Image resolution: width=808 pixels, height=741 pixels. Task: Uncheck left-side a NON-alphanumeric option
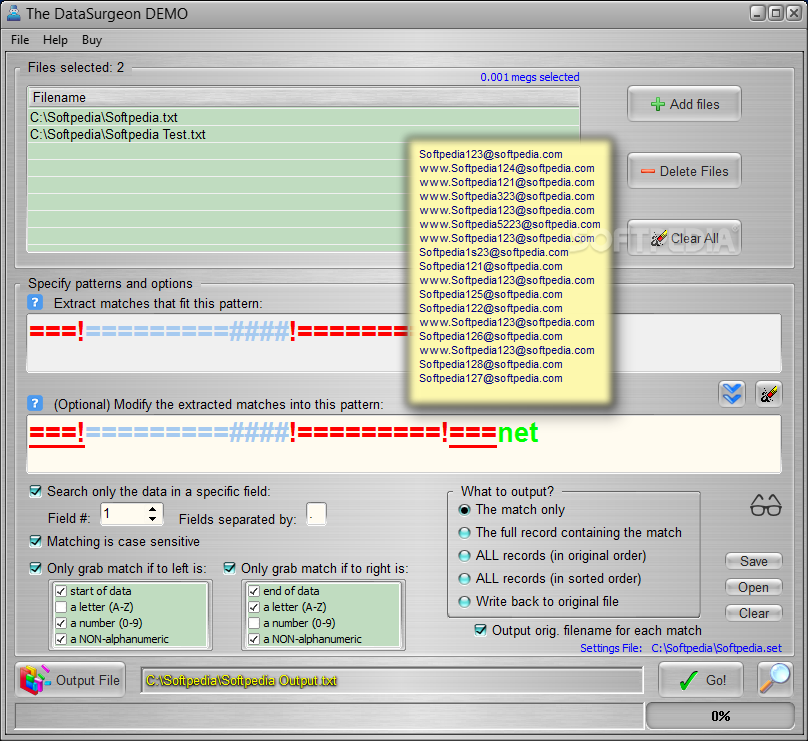tap(61, 639)
